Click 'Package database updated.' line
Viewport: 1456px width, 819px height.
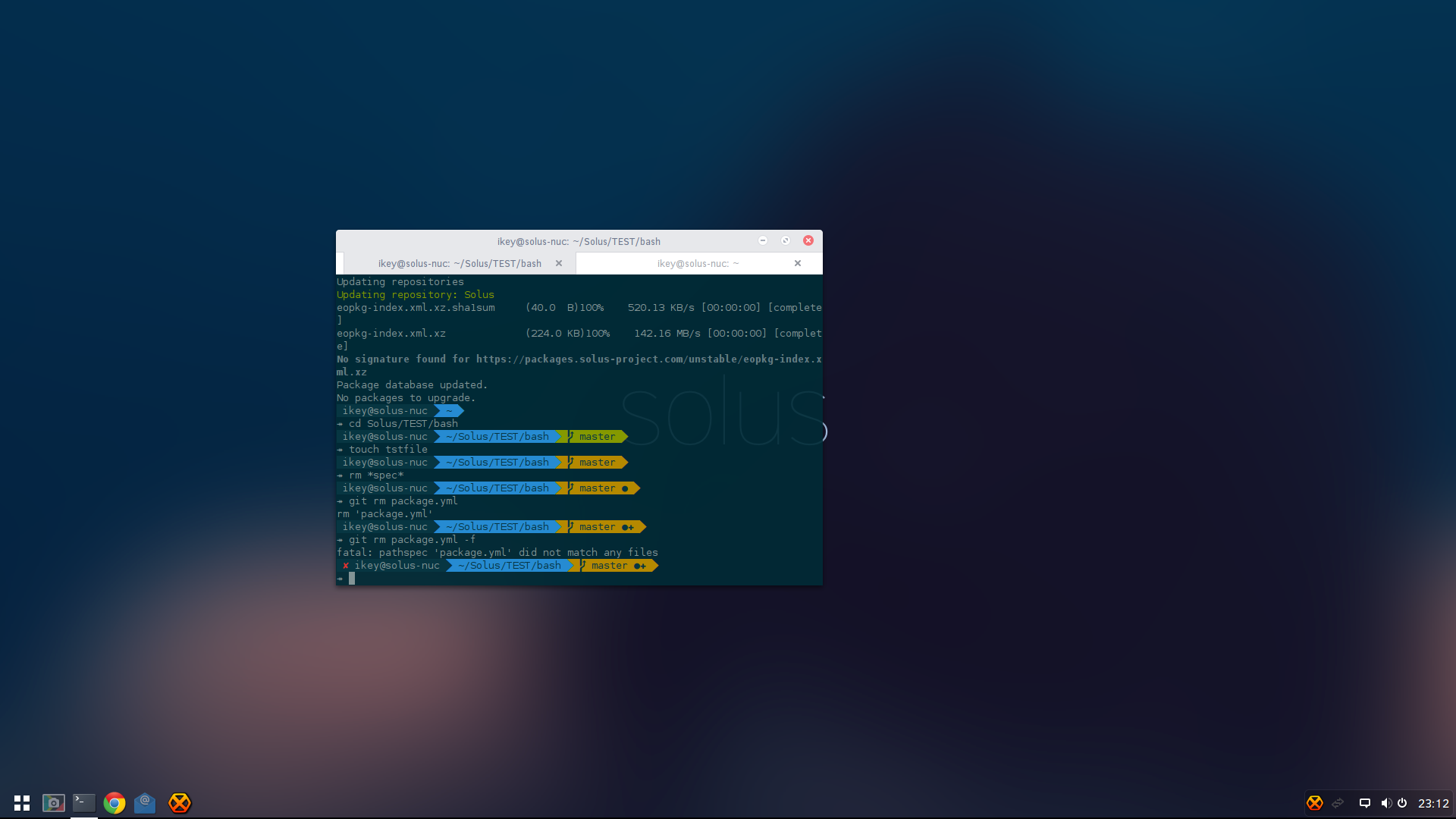[x=412, y=385]
